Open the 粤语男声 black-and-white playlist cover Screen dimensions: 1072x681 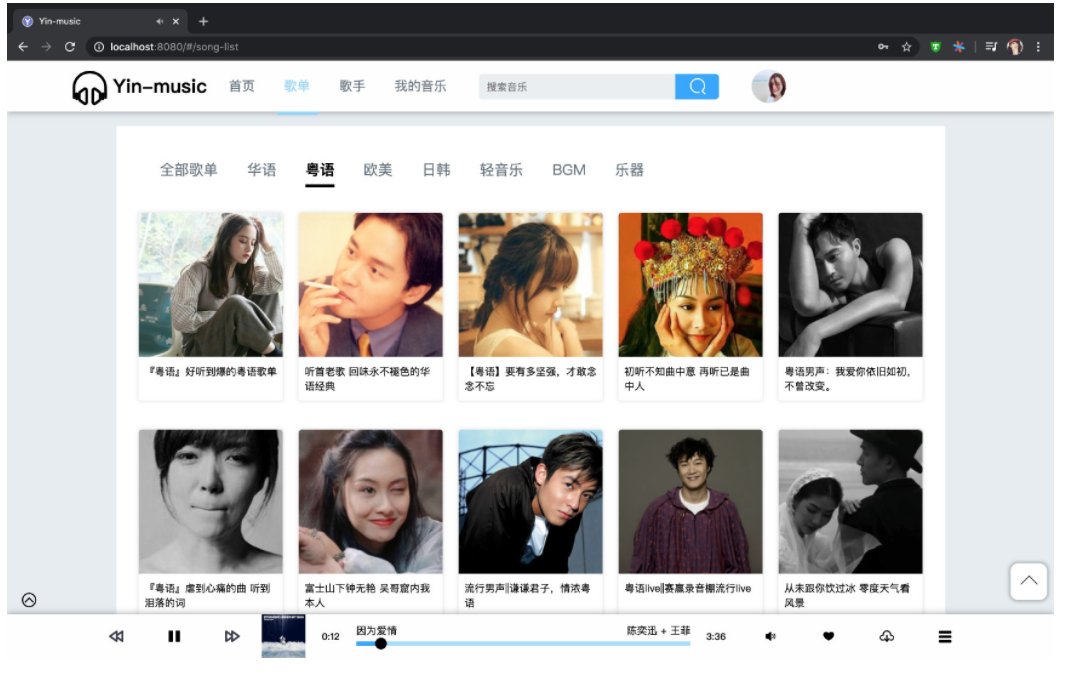click(850, 284)
